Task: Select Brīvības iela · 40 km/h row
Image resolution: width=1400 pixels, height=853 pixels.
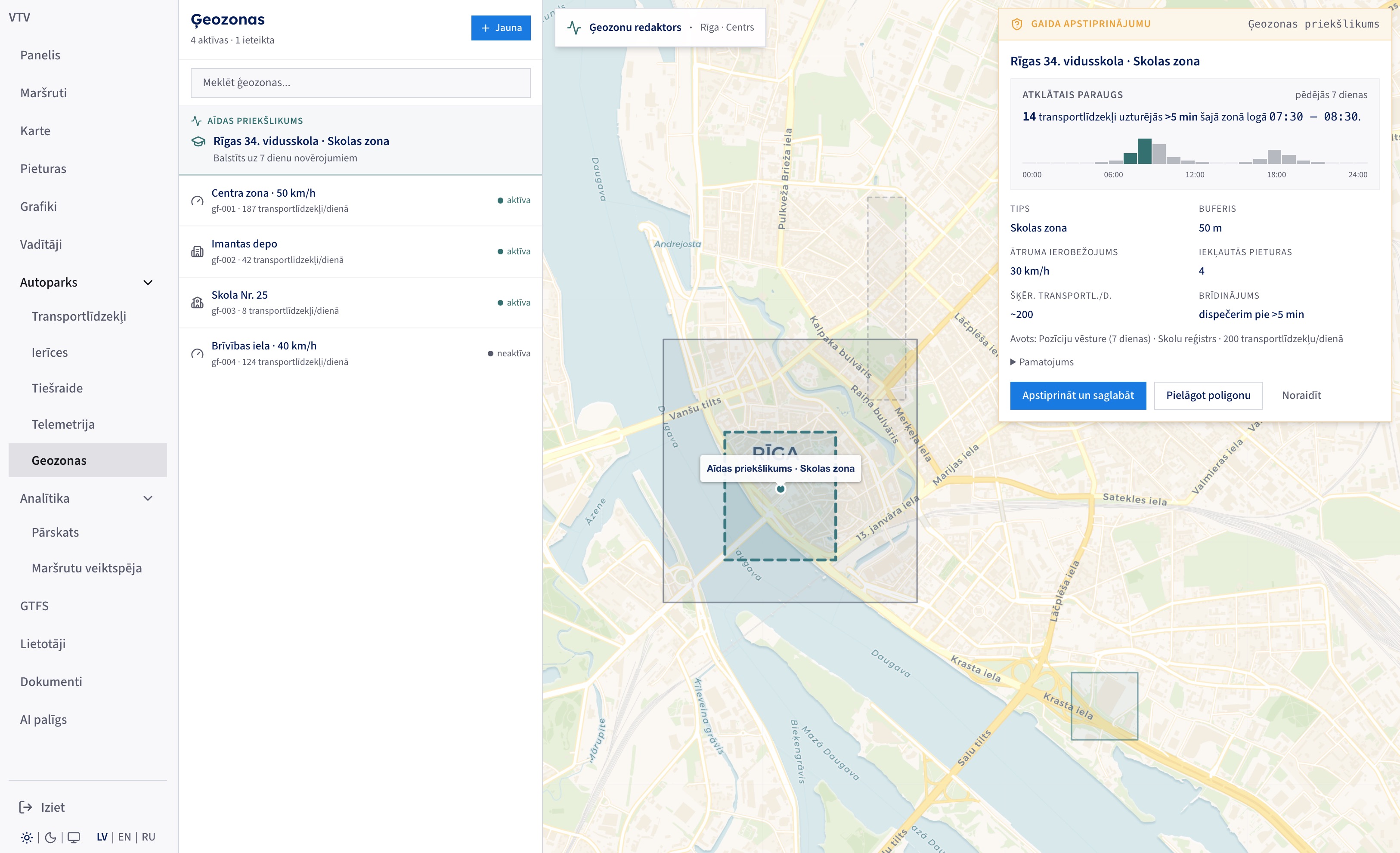Action: [x=360, y=353]
